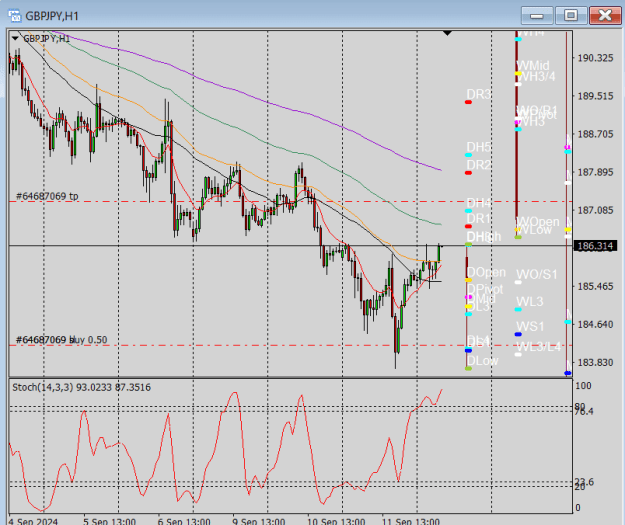This screenshot has width=625, height=525.
Task: Click the DLow level label
Action: click(482, 361)
